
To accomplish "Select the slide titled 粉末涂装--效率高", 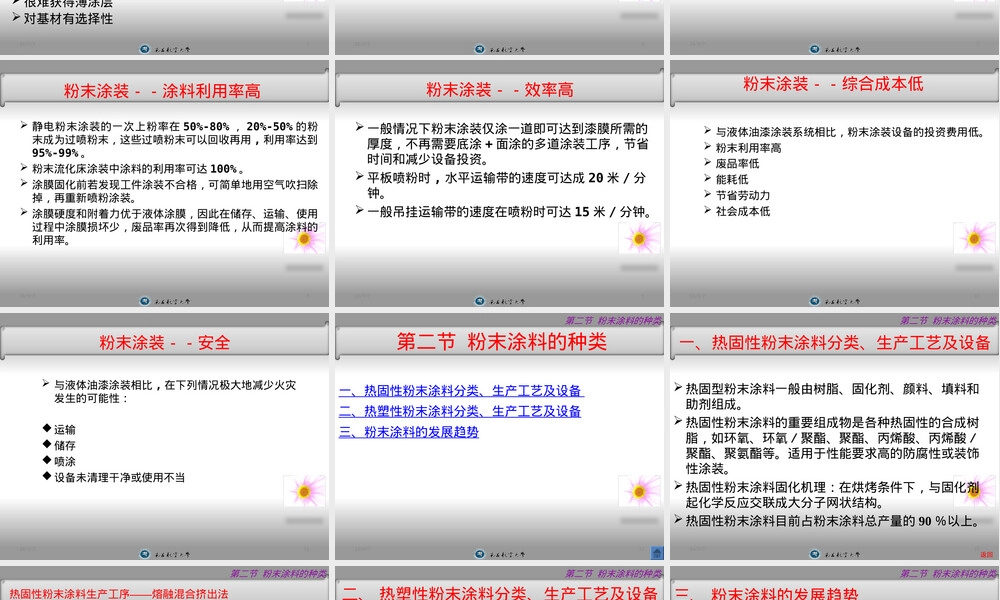I will coord(499,183).
